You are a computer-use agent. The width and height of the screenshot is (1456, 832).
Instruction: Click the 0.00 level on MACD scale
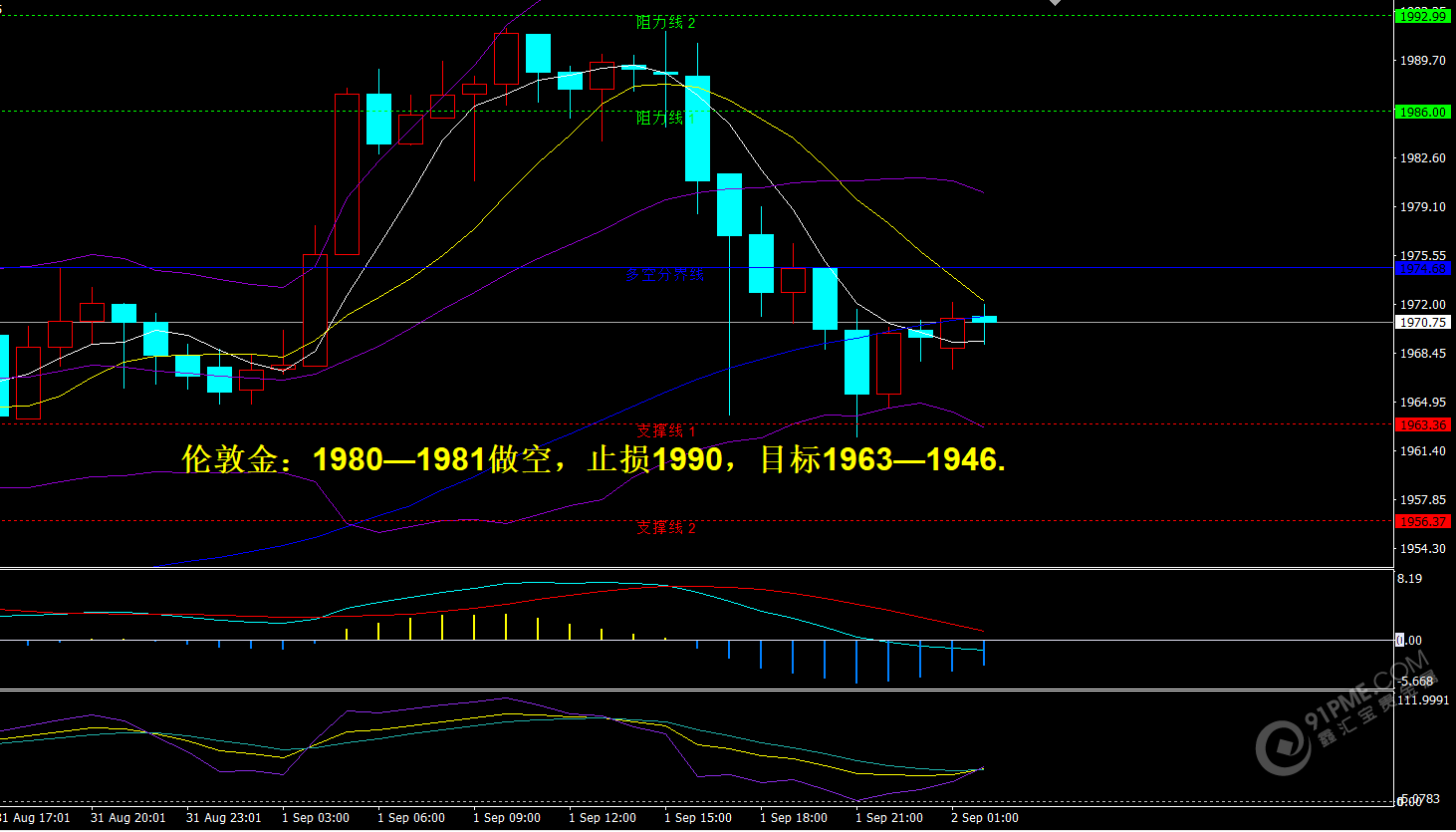pos(1409,641)
